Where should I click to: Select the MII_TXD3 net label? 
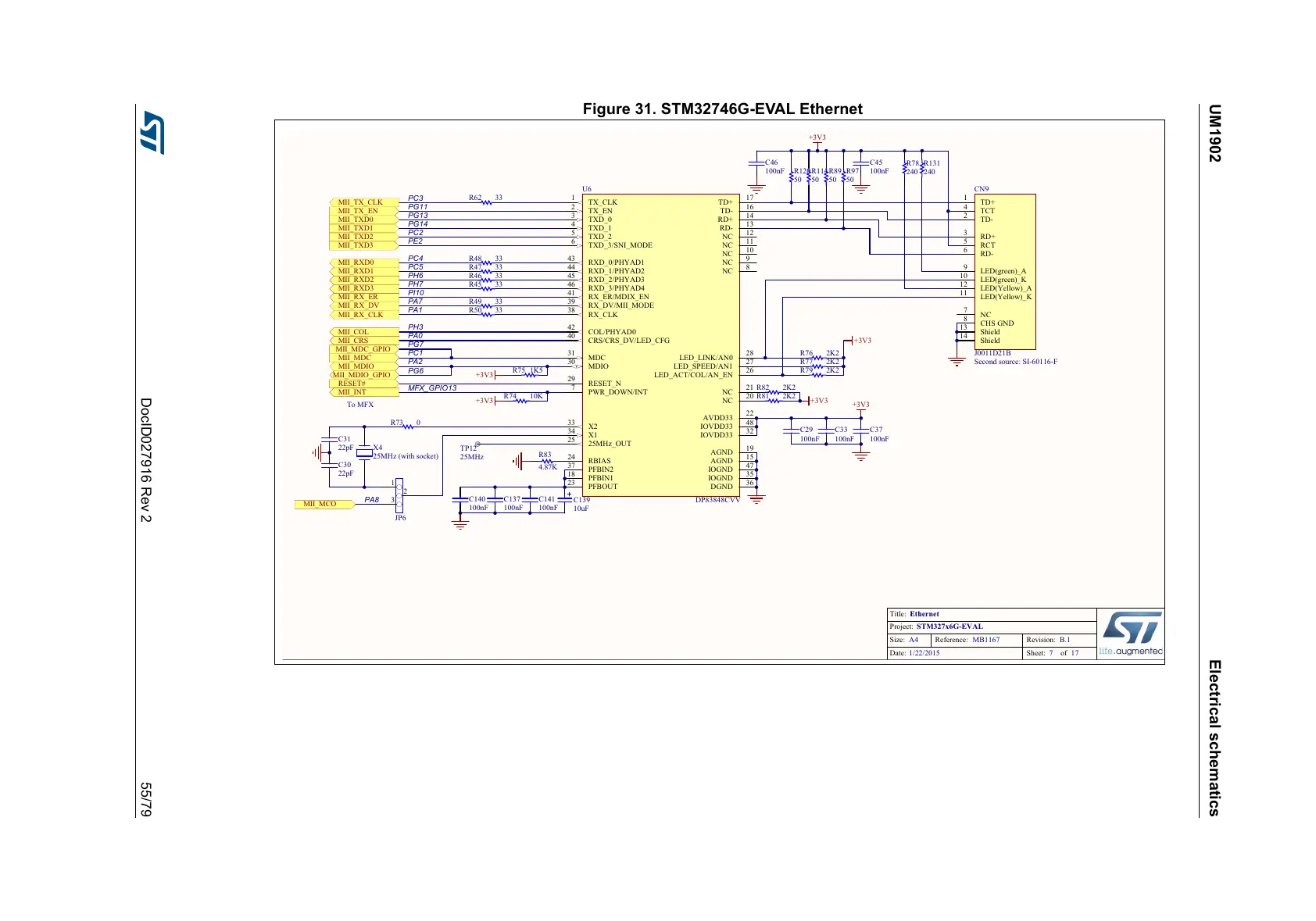coord(363,245)
